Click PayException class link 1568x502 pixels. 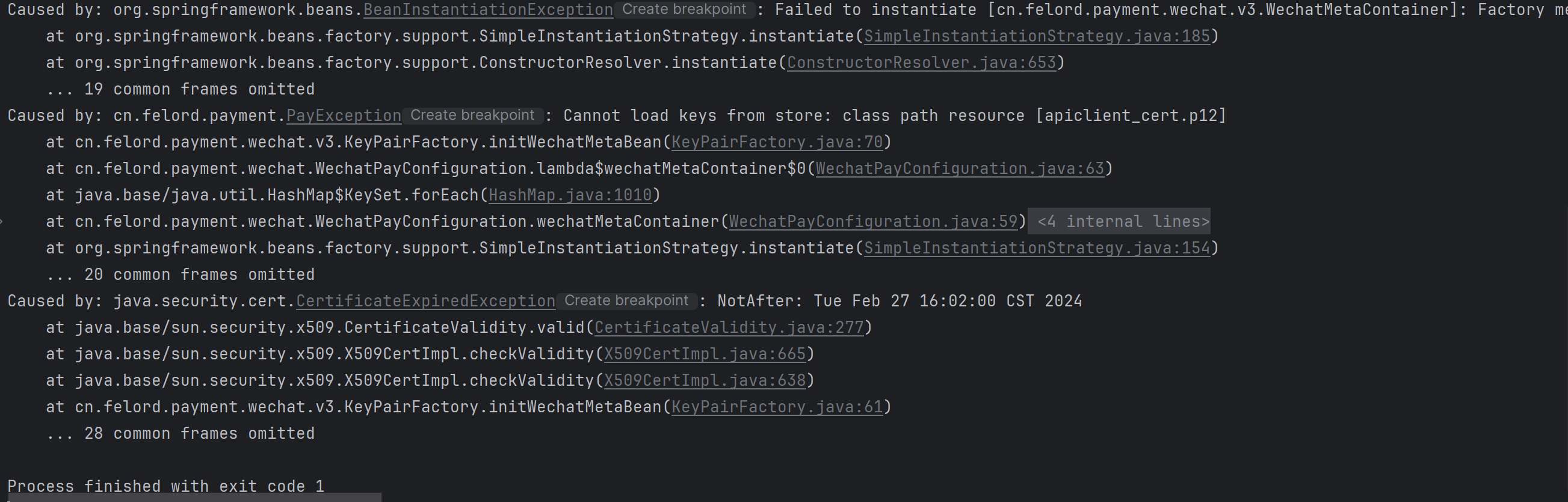tap(344, 116)
